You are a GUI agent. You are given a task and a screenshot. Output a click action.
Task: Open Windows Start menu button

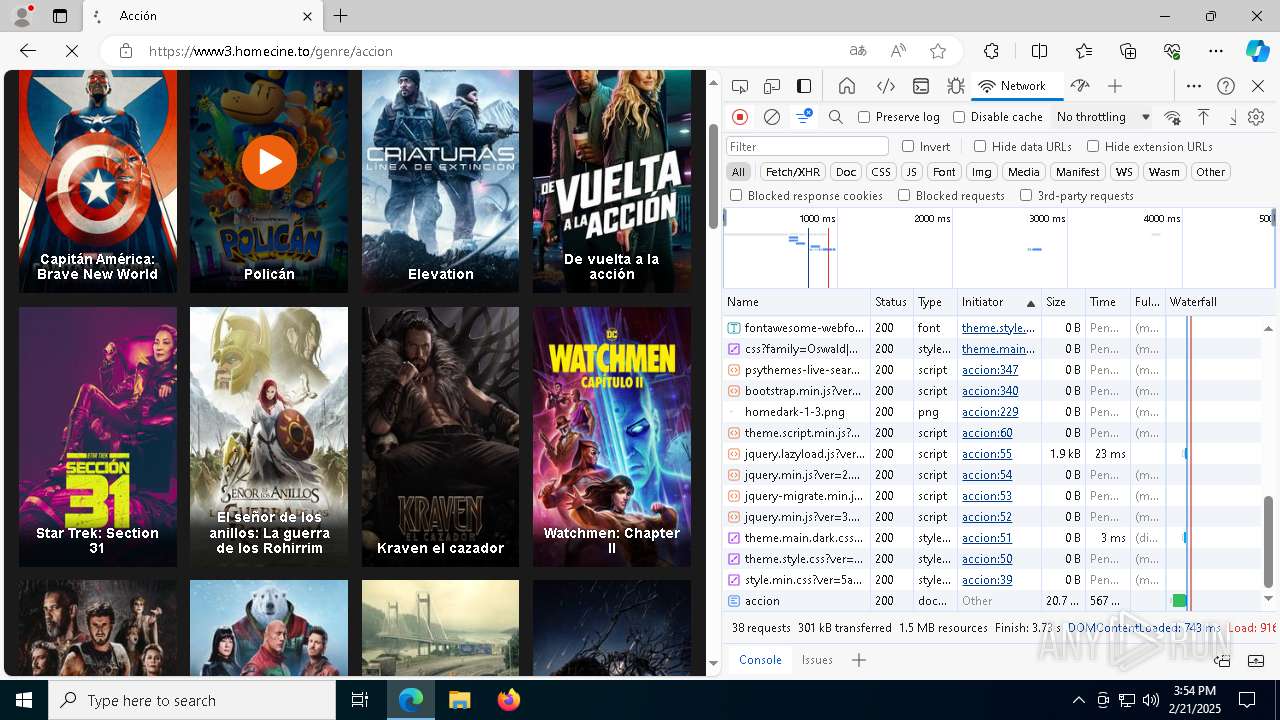pos(24,700)
